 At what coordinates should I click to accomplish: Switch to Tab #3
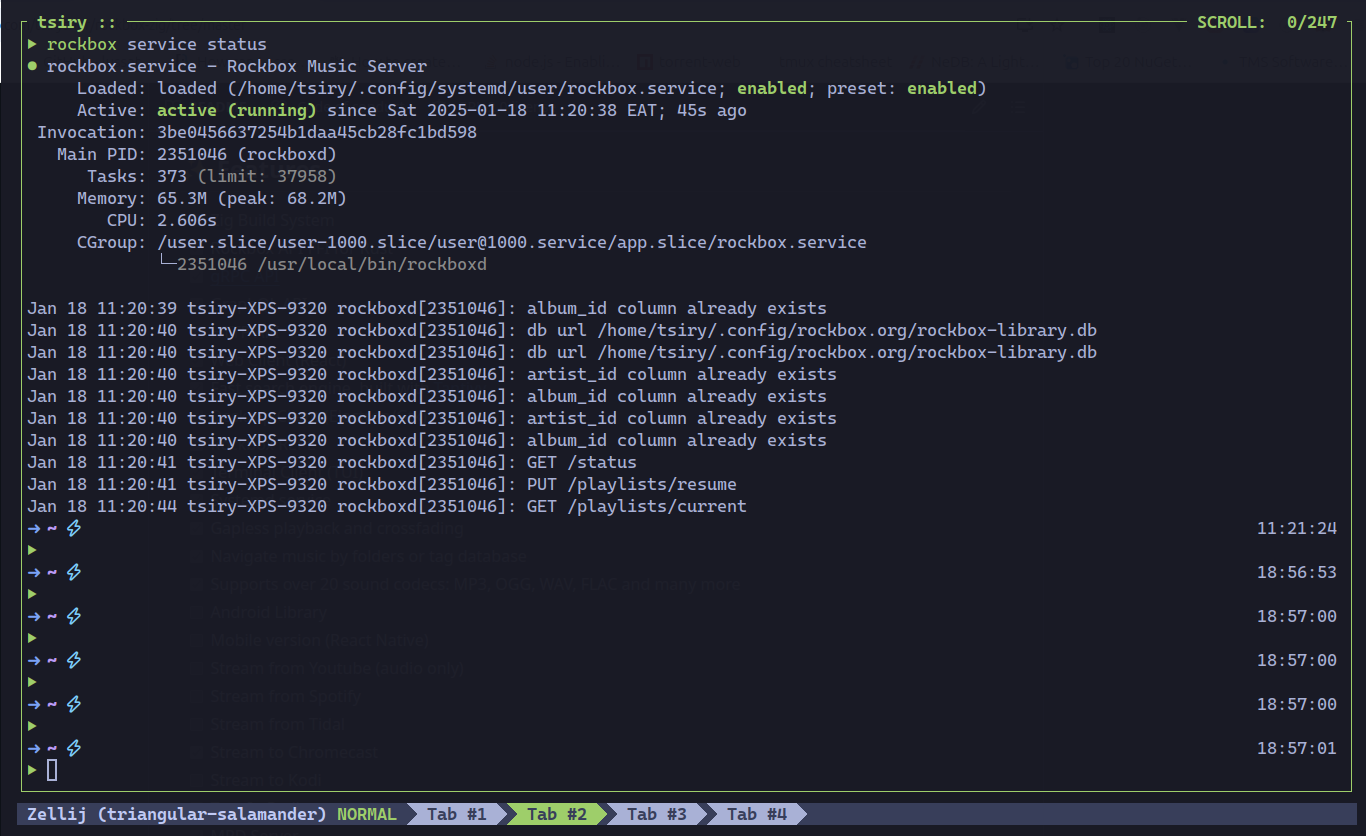click(x=655, y=814)
